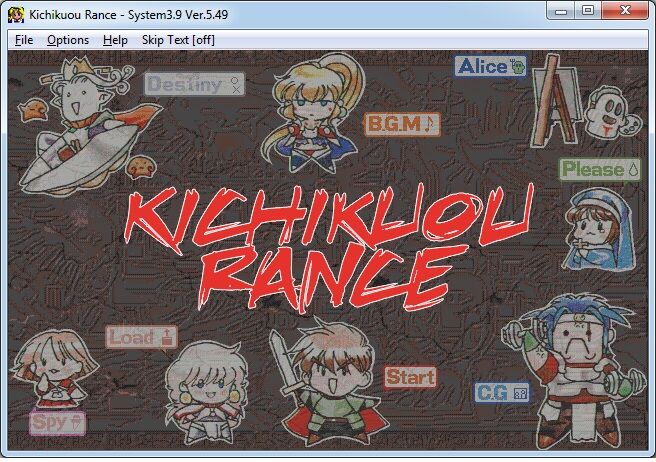Click the praying nun in blue veil
Screen dimensions: 656x462
599,229
